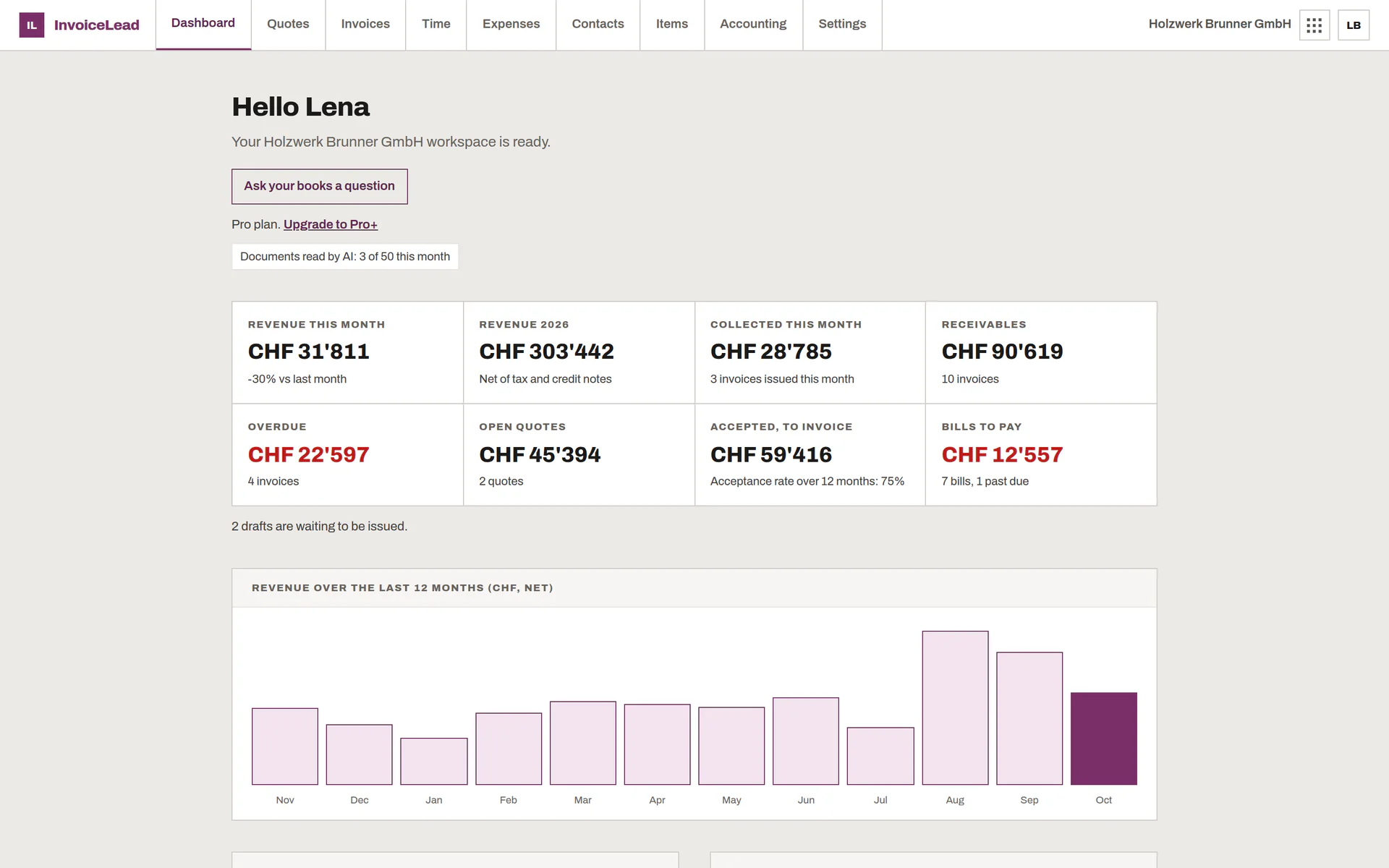Click the Hello Lena heading

tap(300, 107)
